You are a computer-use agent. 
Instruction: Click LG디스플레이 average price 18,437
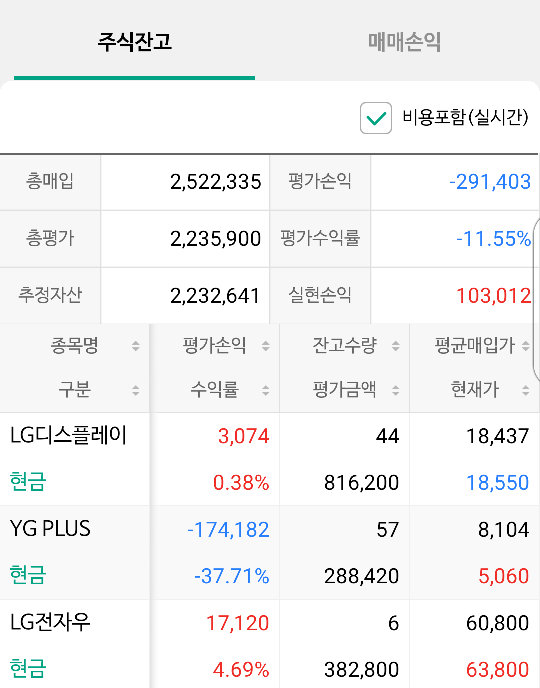pos(497,437)
